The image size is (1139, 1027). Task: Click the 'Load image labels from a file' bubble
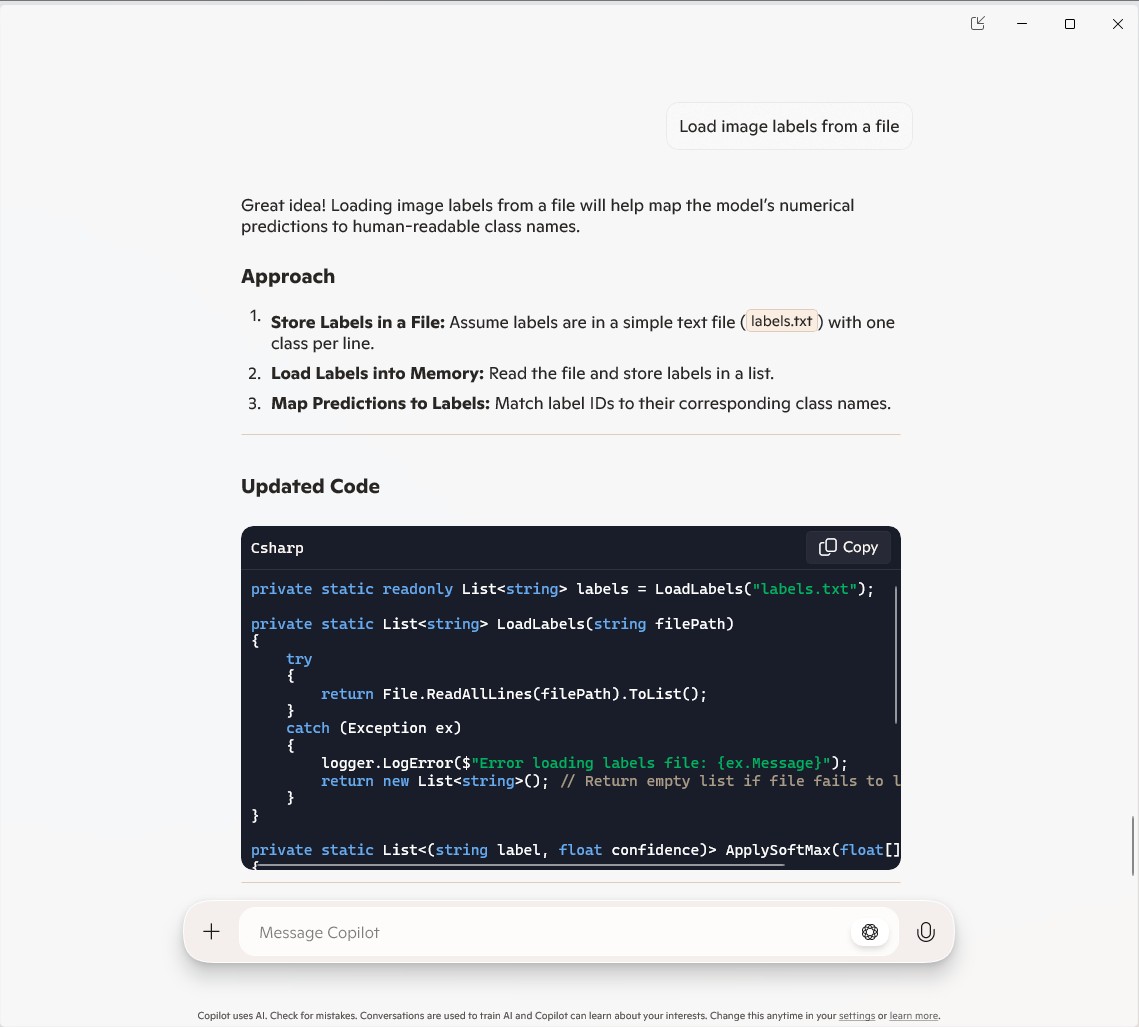789,126
